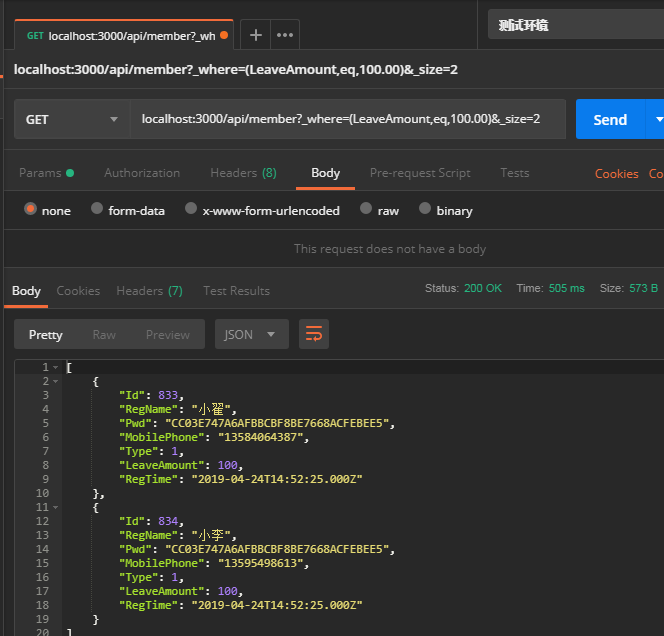This screenshot has width=664, height=636.
Task: Collapse the JSON object at line 2
Action: click(x=55, y=382)
